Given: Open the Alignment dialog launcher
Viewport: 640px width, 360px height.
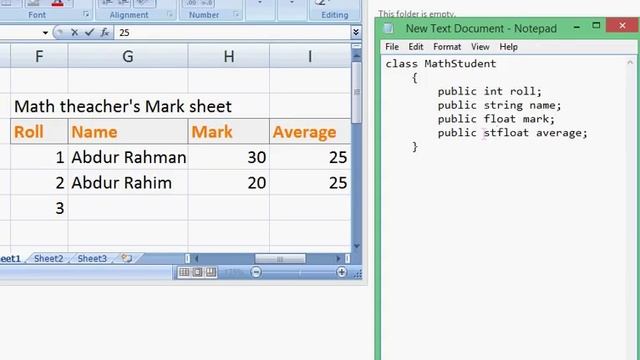Looking at the screenshot, I should point(170,14).
